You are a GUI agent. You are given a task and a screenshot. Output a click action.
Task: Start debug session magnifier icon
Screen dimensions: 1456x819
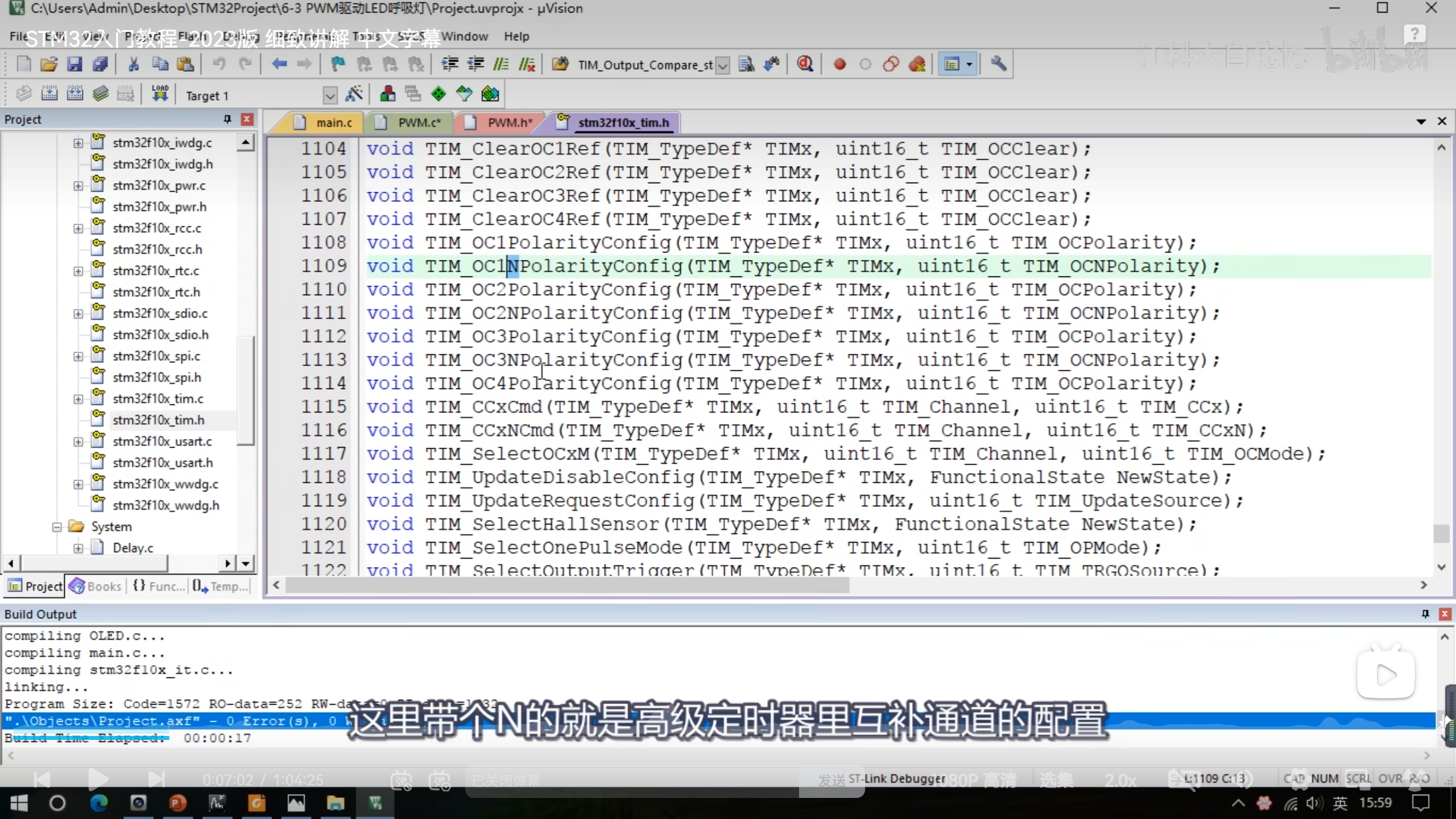click(x=804, y=64)
